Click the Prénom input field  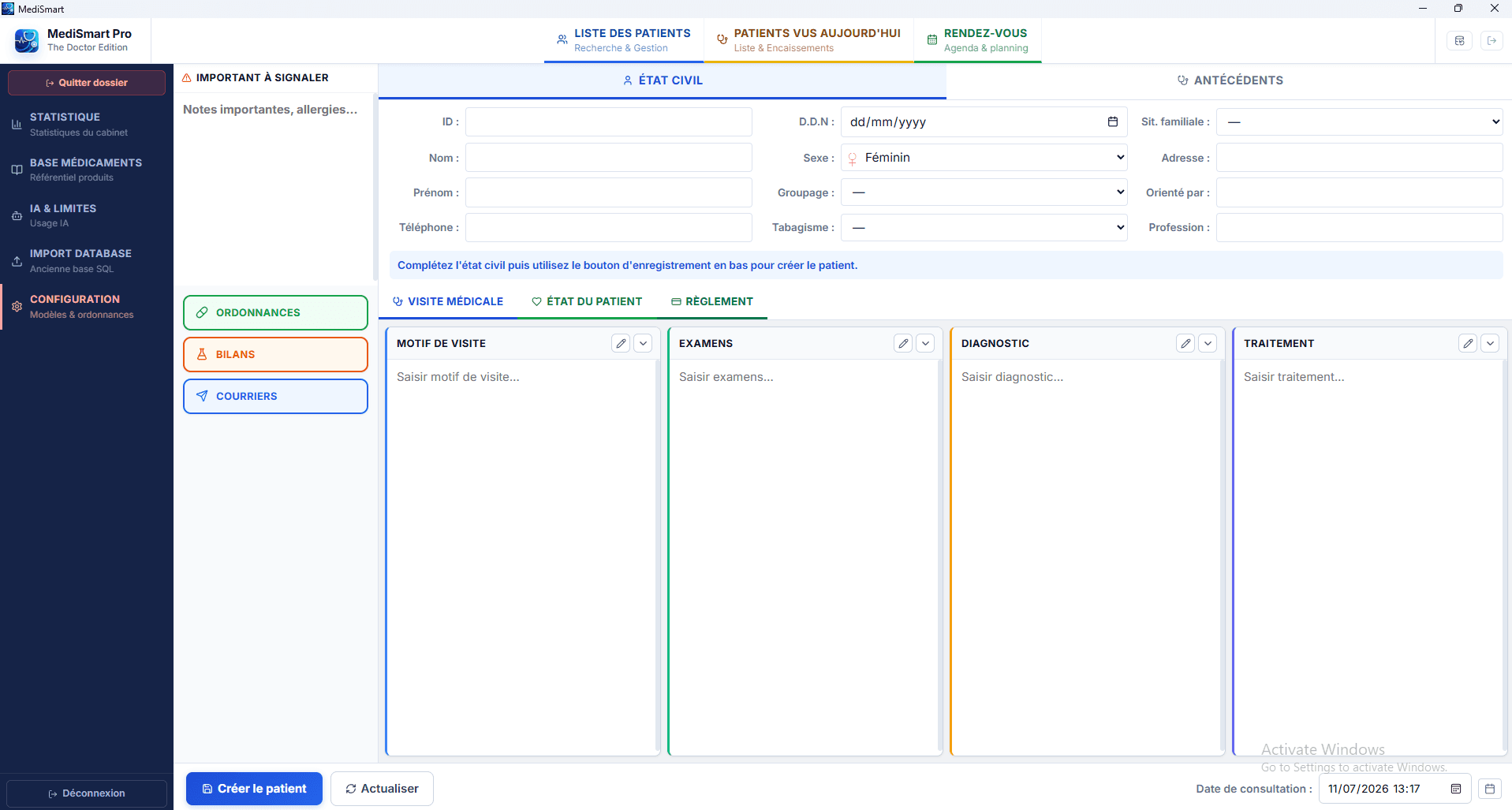[x=608, y=192]
